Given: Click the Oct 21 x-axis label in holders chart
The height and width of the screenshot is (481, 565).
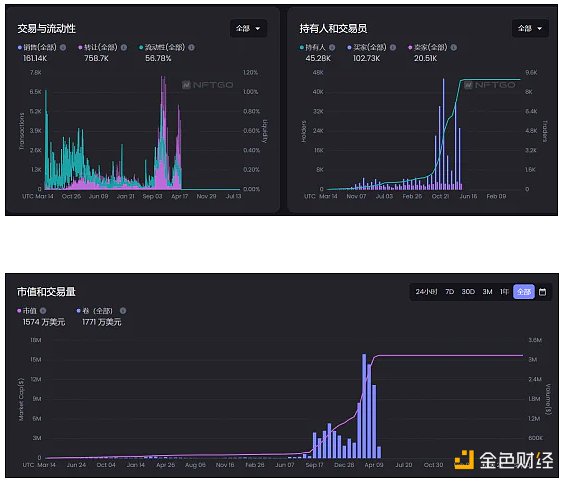Looking at the screenshot, I should [440, 196].
